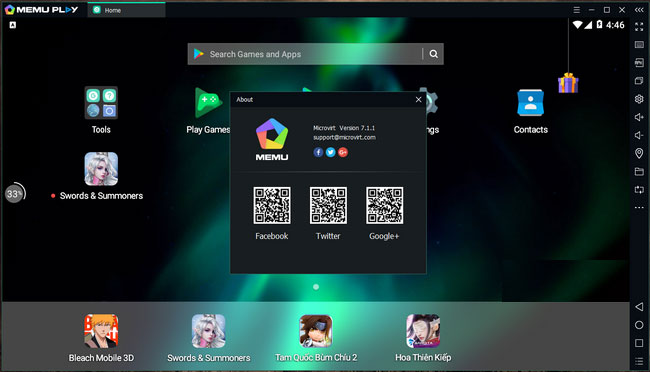Open the keyboard mapping tool
The height and width of the screenshot is (372, 650).
pos(639,45)
